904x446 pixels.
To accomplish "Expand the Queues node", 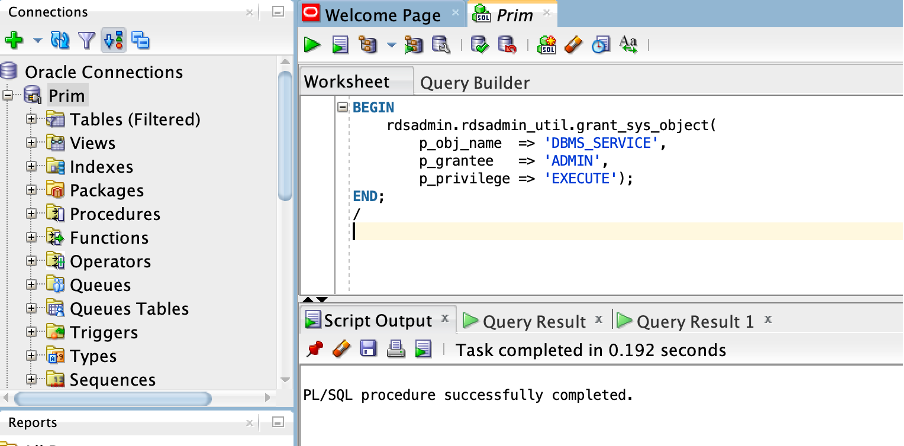I will pyautogui.click(x=31, y=284).
